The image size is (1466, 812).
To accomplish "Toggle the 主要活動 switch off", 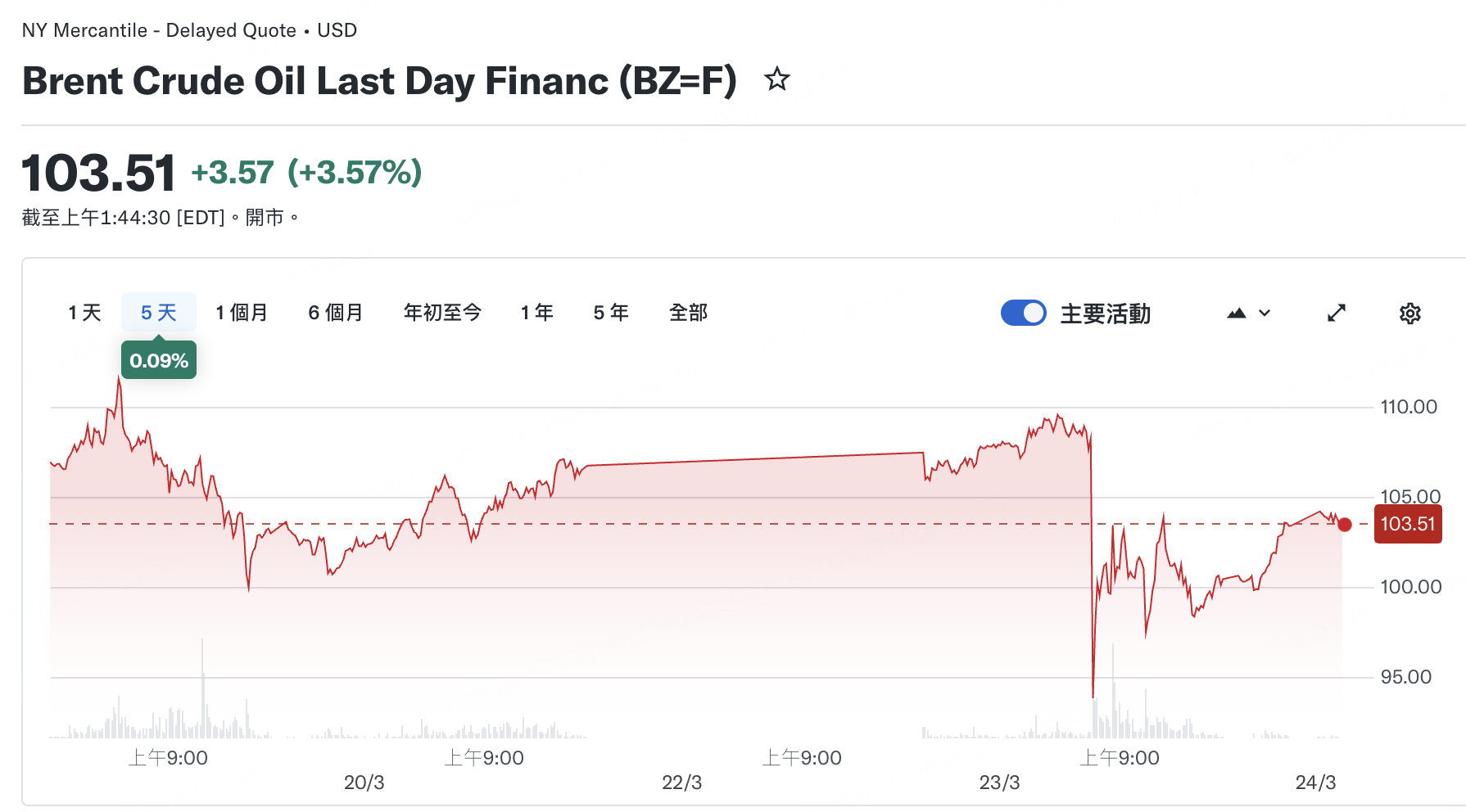I will pyautogui.click(x=1023, y=313).
